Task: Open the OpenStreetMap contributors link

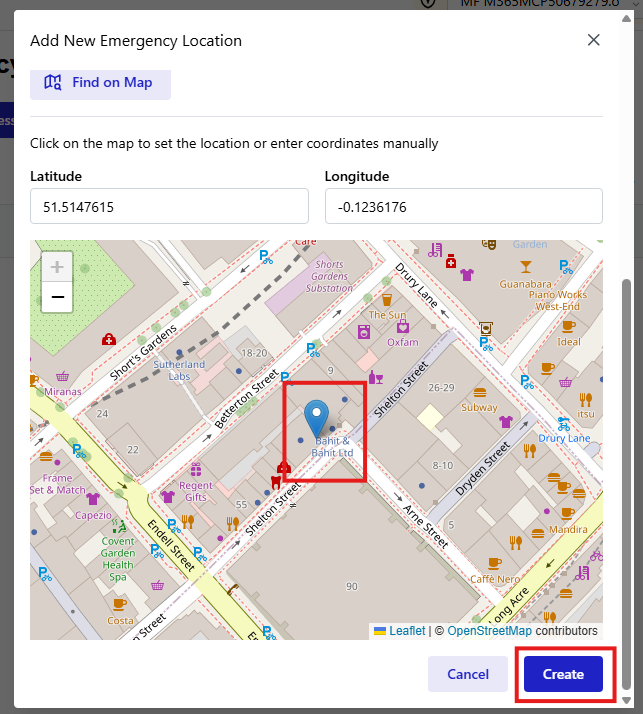Action: click(x=489, y=631)
